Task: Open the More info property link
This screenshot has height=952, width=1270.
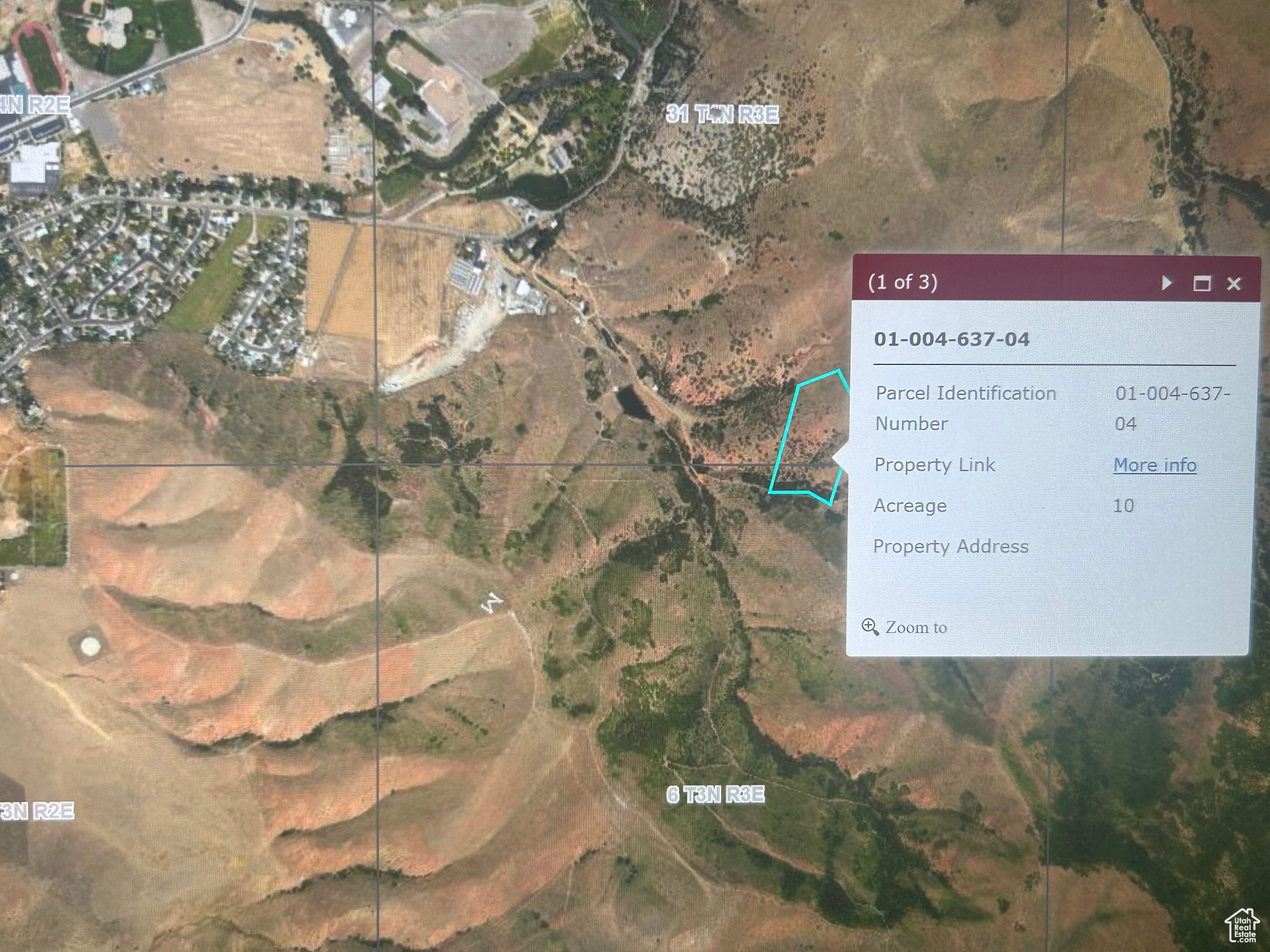Action: (1155, 465)
